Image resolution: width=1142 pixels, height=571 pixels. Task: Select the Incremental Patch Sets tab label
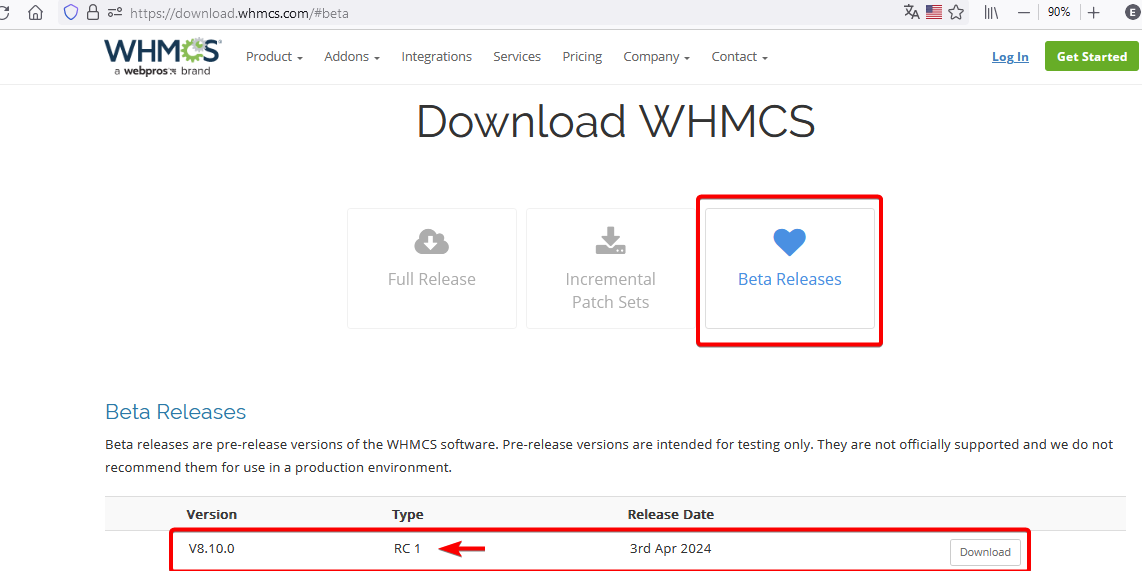click(610, 291)
